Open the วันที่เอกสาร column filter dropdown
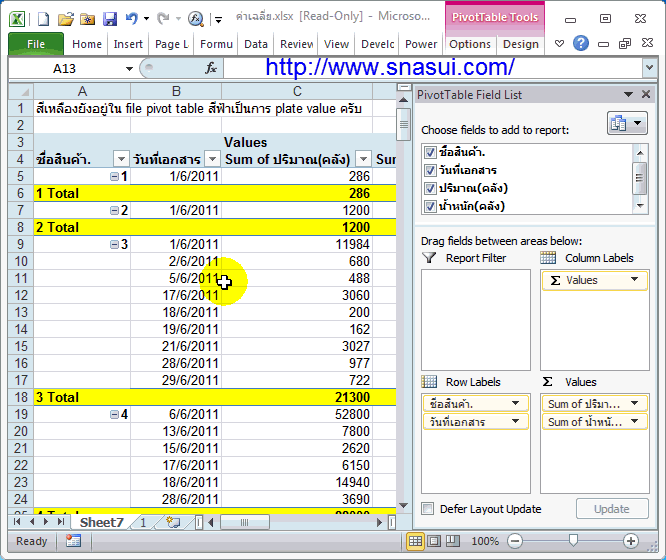 coord(212,159)
